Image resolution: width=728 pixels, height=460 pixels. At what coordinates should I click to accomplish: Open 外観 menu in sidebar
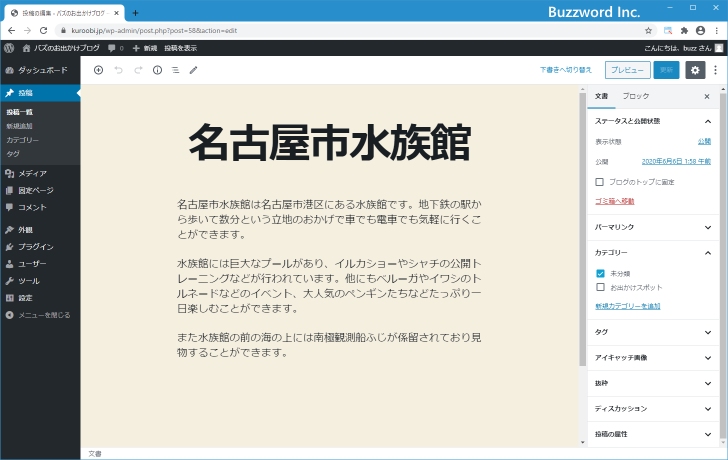(x=40, y=230)
